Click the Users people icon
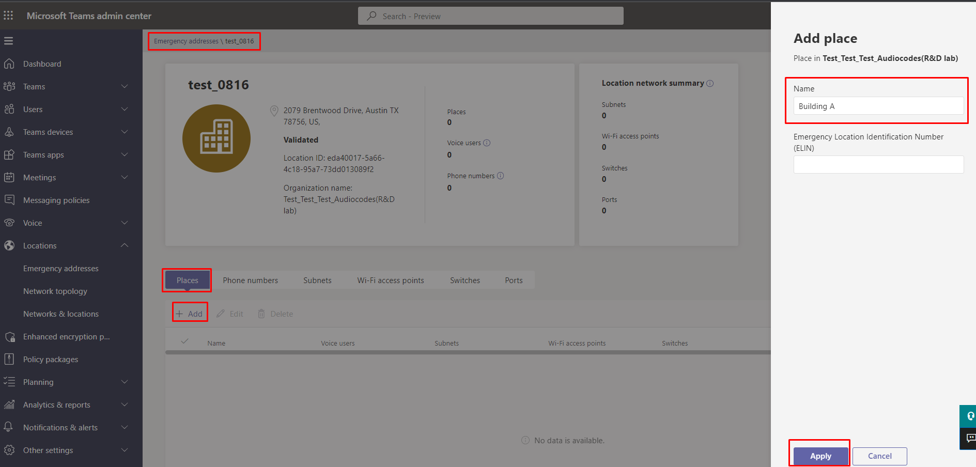976x467 pixels. [9, 109]
